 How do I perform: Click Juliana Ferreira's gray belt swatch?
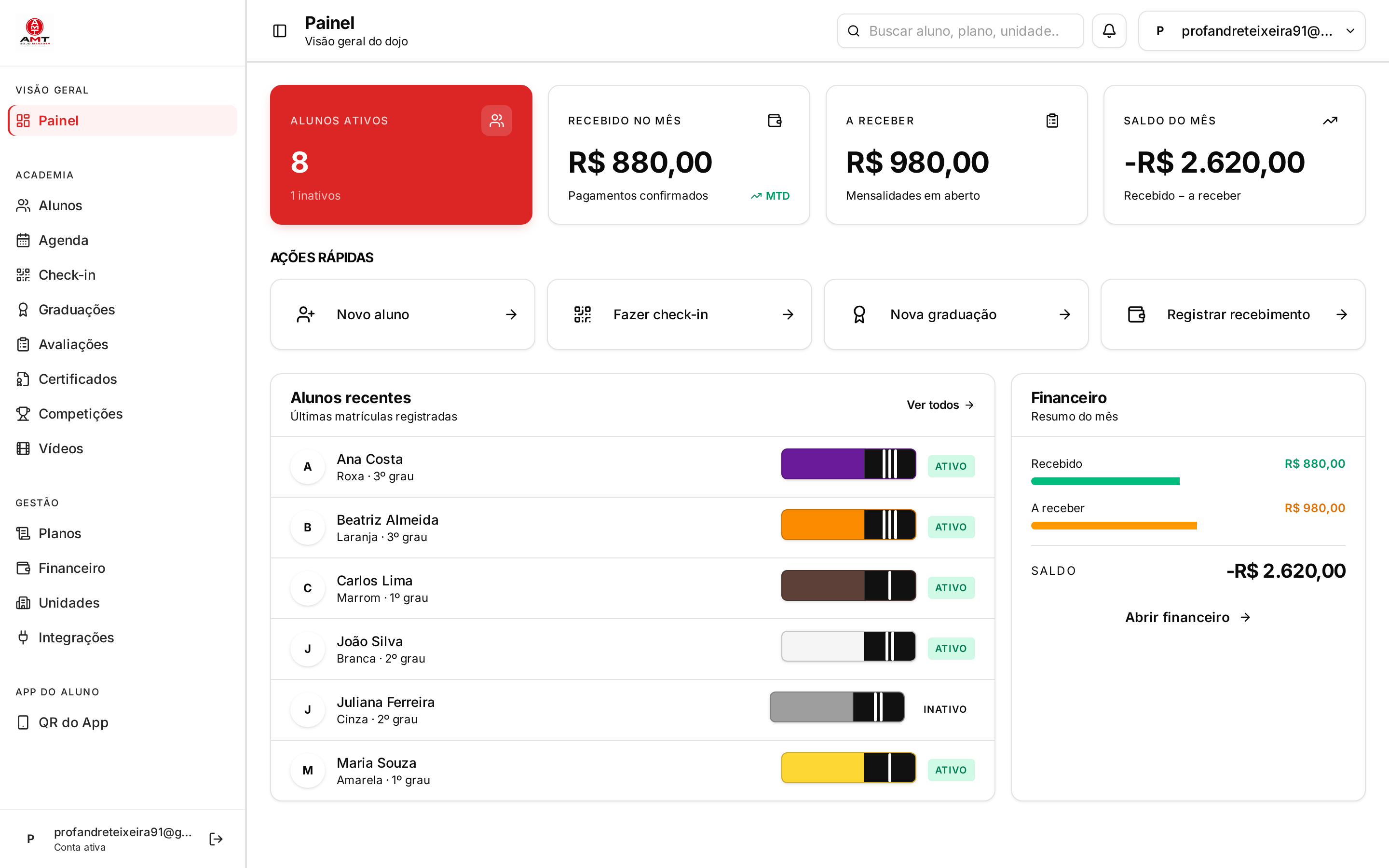pos(837,707)
